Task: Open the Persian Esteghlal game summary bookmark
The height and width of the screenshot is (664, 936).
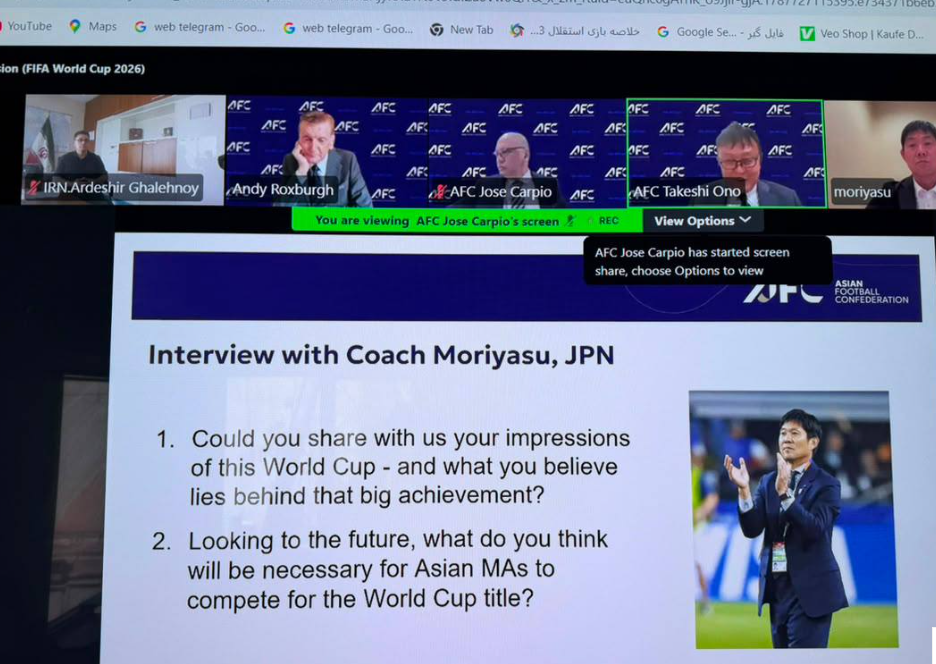Action: (x=575, y=31)
